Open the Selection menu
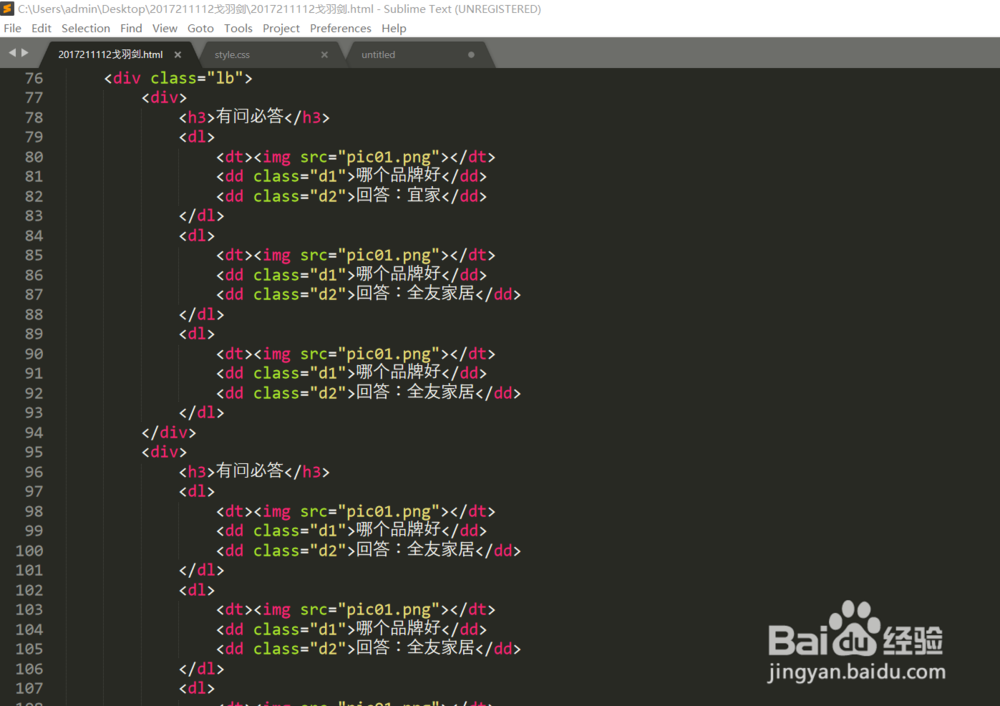 pyautogui.click(x=85, y=28)
